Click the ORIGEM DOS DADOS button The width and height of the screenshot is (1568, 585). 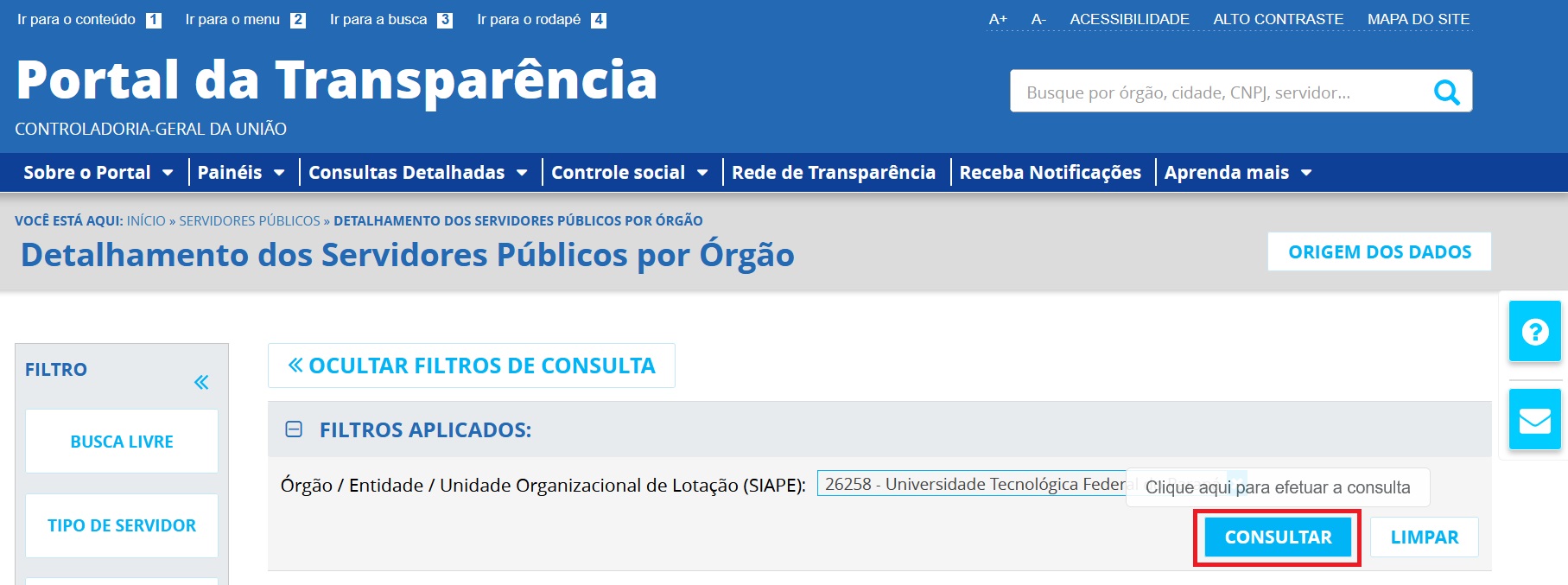(1379, 251)
